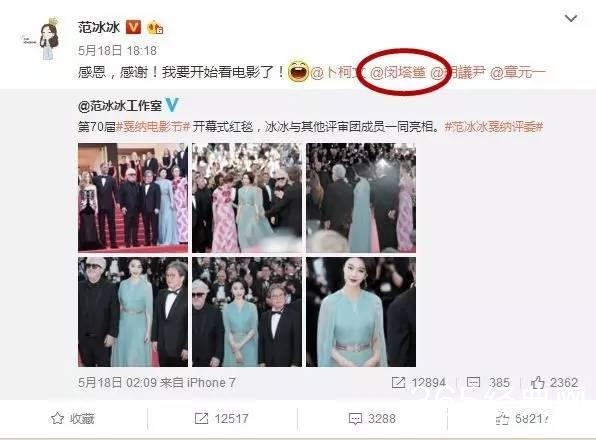The width and height of the screenshot is (596, 440).
Task: Open comments button showing 3288
Action: pos(372,418)
